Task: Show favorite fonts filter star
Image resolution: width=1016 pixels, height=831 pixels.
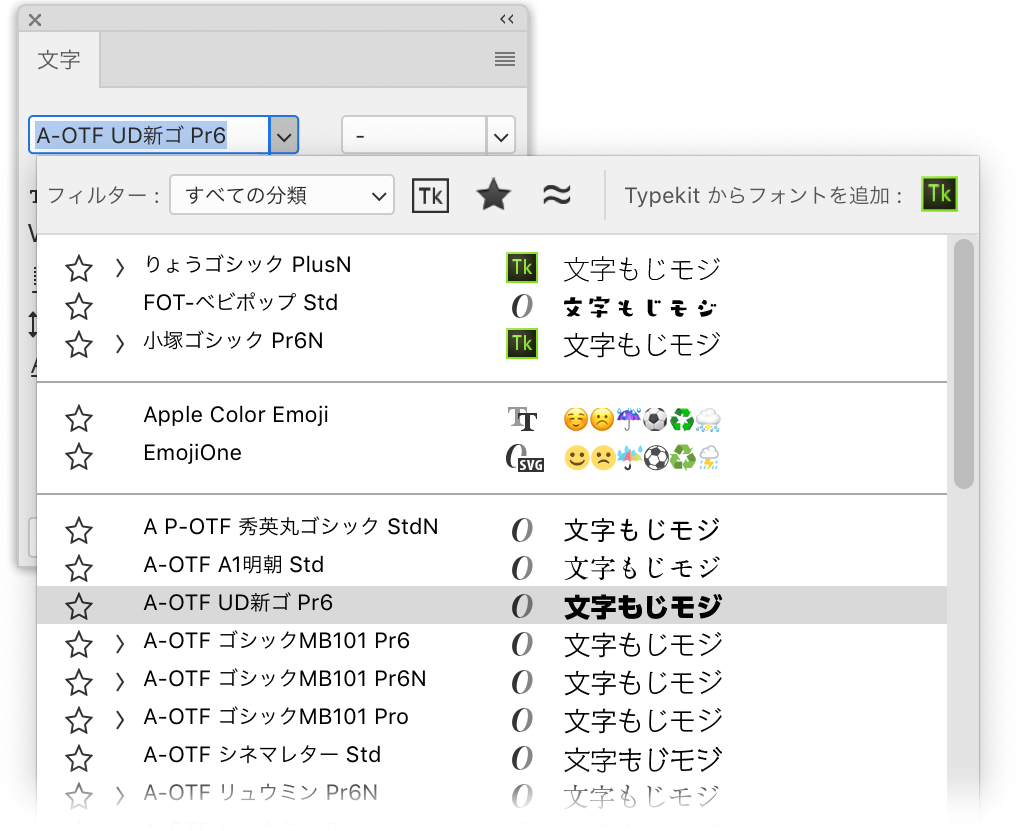Action: click(493, 194)
